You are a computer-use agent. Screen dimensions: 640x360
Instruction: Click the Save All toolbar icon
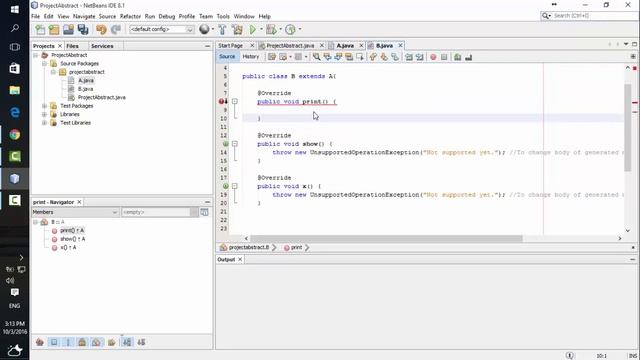[83, 29]
